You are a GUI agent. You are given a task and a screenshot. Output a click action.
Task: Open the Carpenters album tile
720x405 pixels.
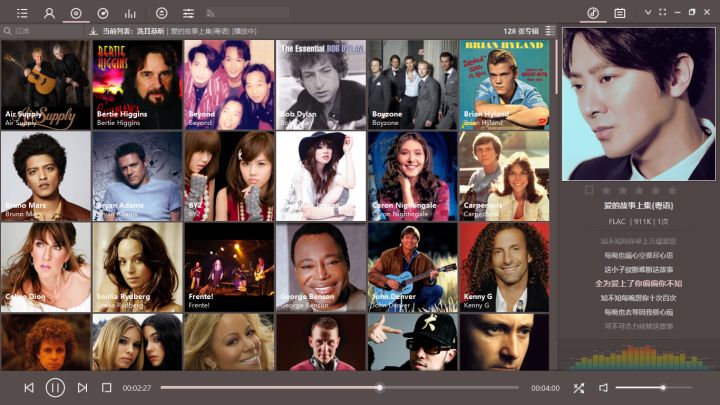(504, 176)
